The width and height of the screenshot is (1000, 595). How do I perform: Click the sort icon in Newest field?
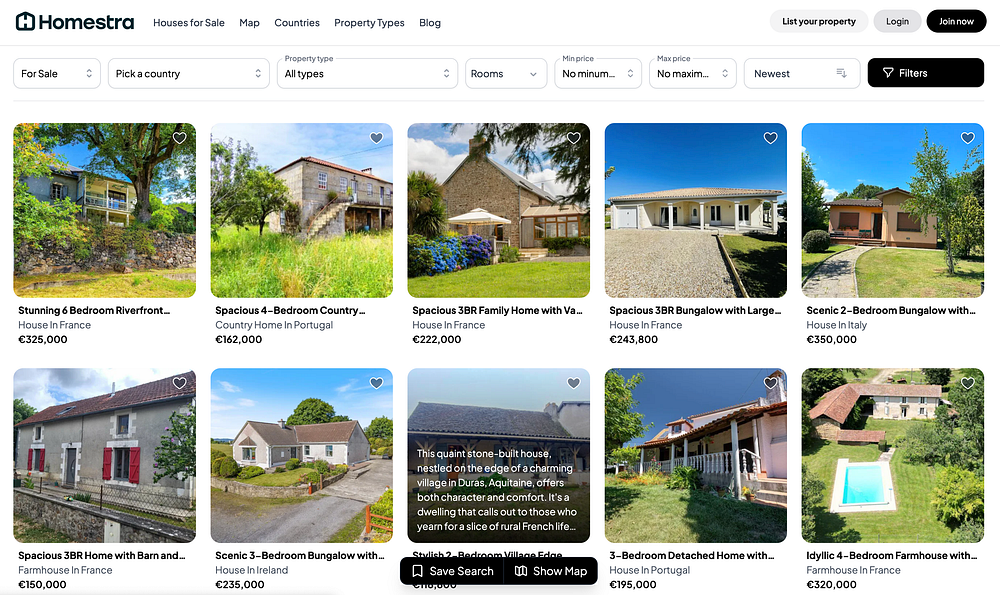point(842,73)
